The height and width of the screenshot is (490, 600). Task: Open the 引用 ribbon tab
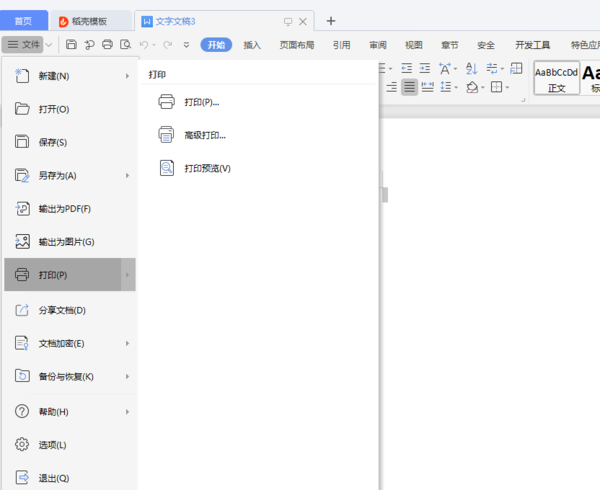click(342, 45)
